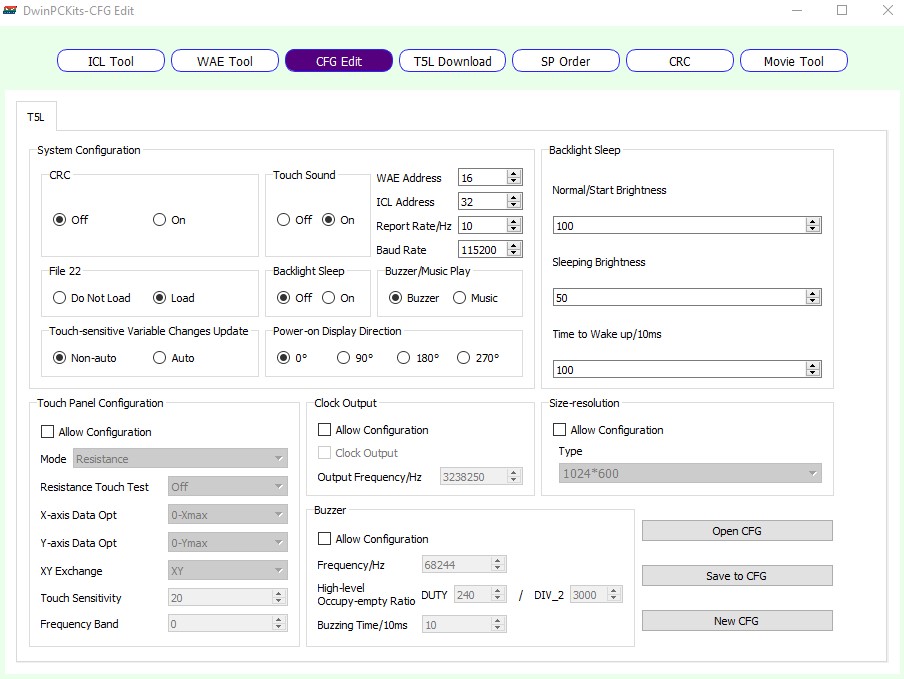Decrease Baud Rate spinner value
Viewport: 904px width, 679px height.
pos(514,254)
